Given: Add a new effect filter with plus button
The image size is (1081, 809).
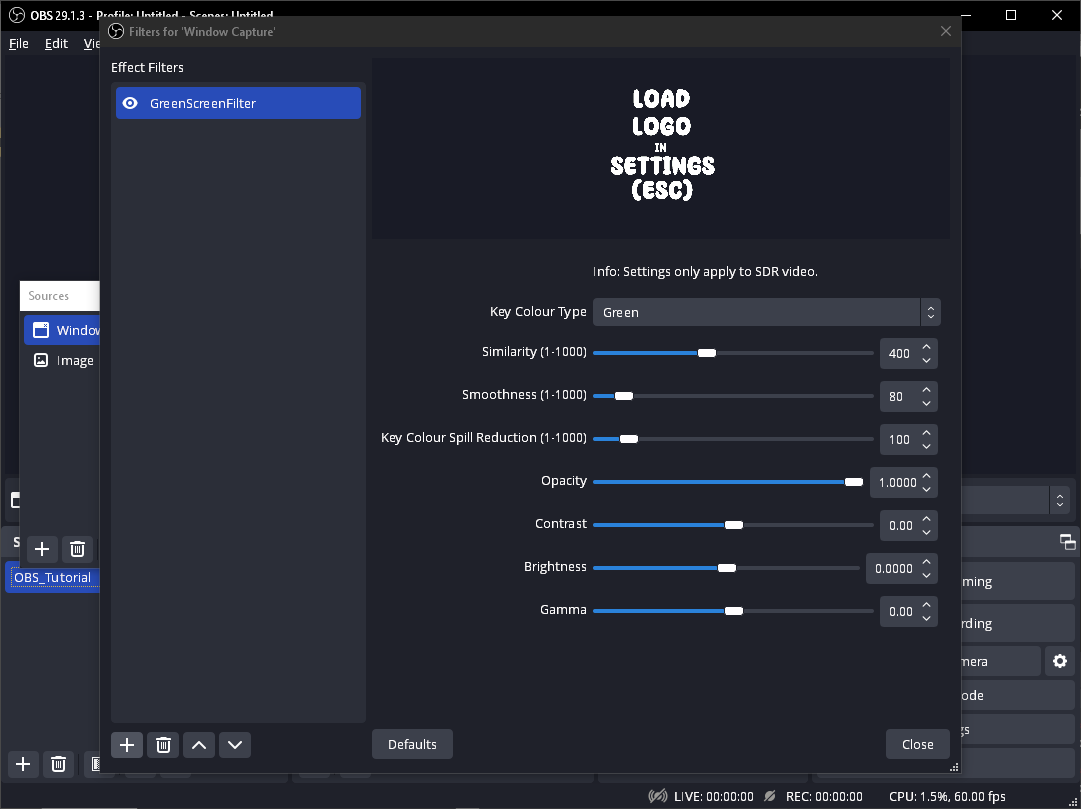Looking at the screenshot, I should (x=126, y=745).
